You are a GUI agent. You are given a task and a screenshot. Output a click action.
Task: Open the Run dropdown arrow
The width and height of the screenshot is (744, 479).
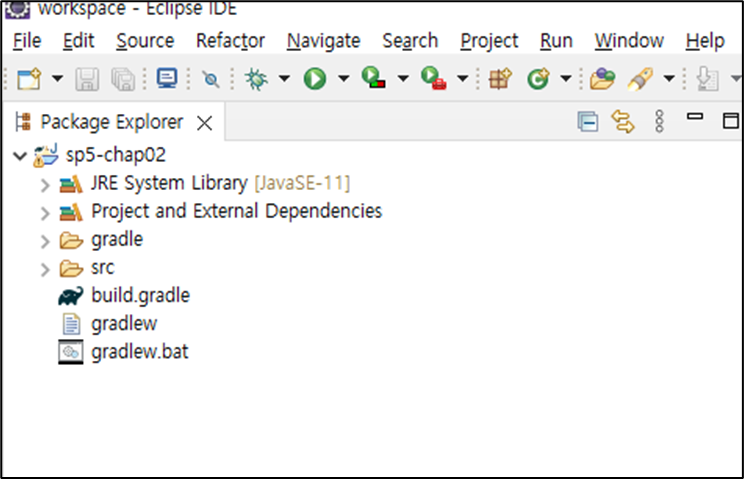tap(344, 79)
